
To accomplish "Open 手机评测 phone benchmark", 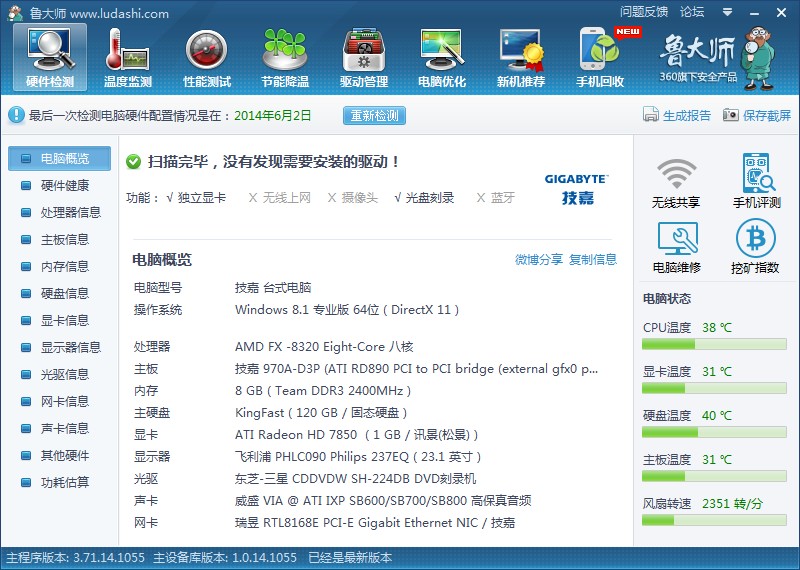I will point(757,181).
